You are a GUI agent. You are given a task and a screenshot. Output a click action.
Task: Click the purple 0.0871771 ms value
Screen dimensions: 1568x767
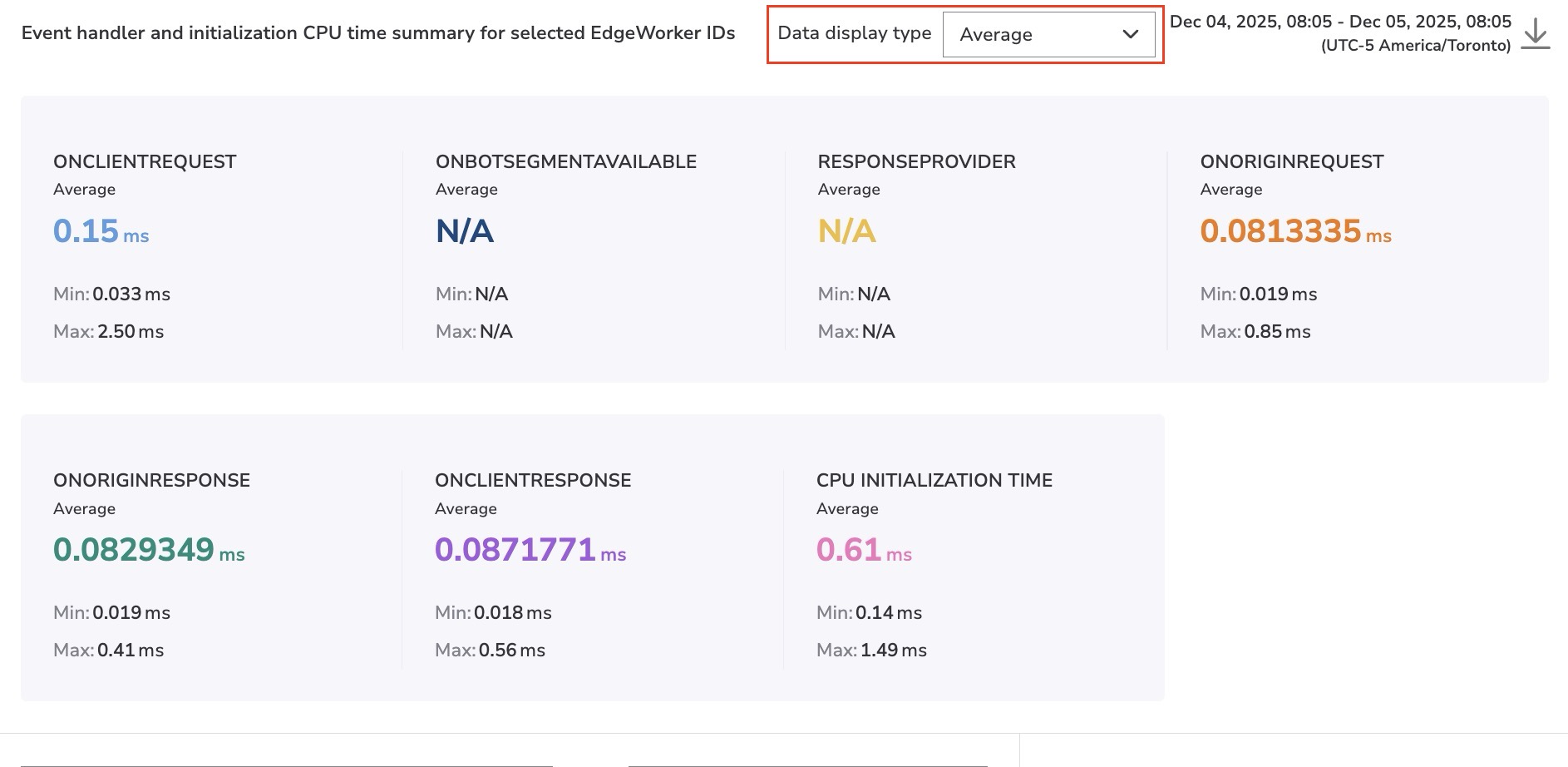[530, 550]
